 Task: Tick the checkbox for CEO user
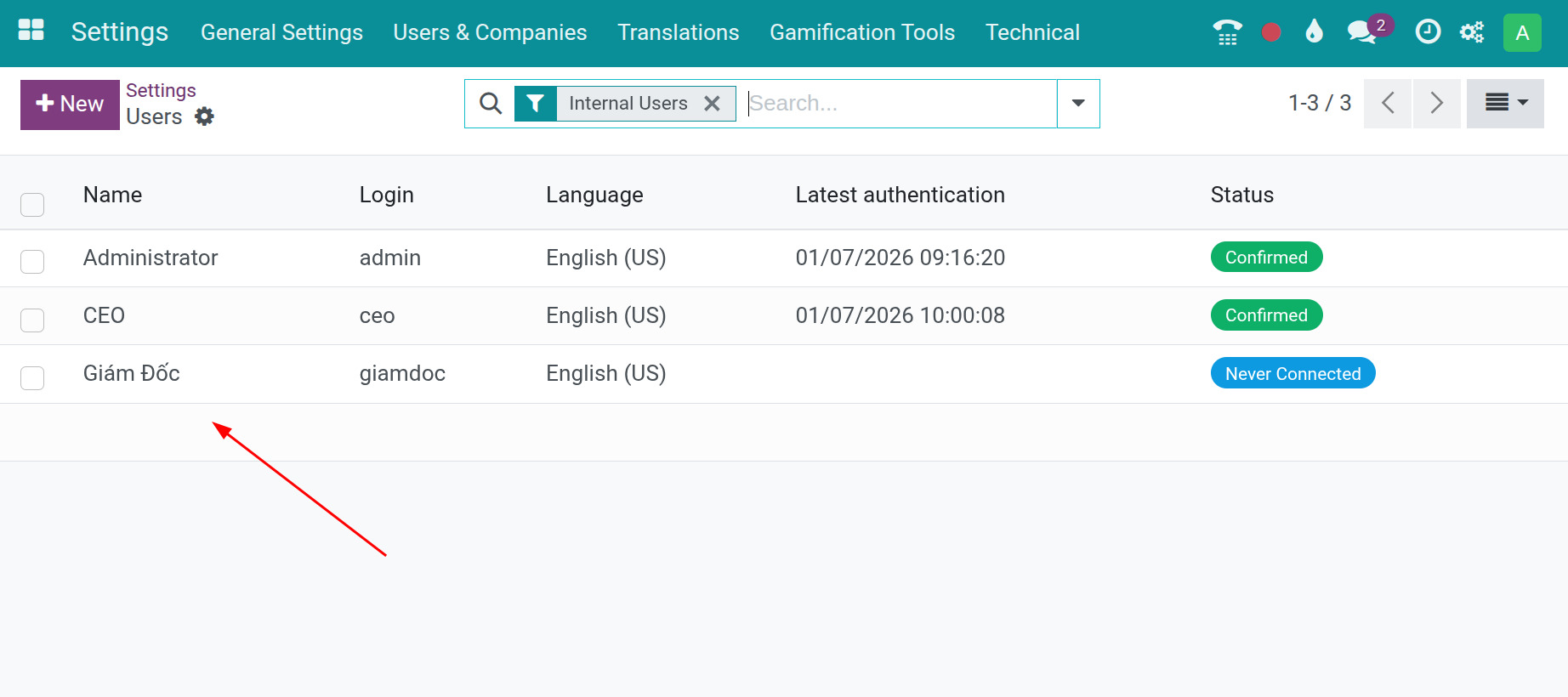click(32, 320)
